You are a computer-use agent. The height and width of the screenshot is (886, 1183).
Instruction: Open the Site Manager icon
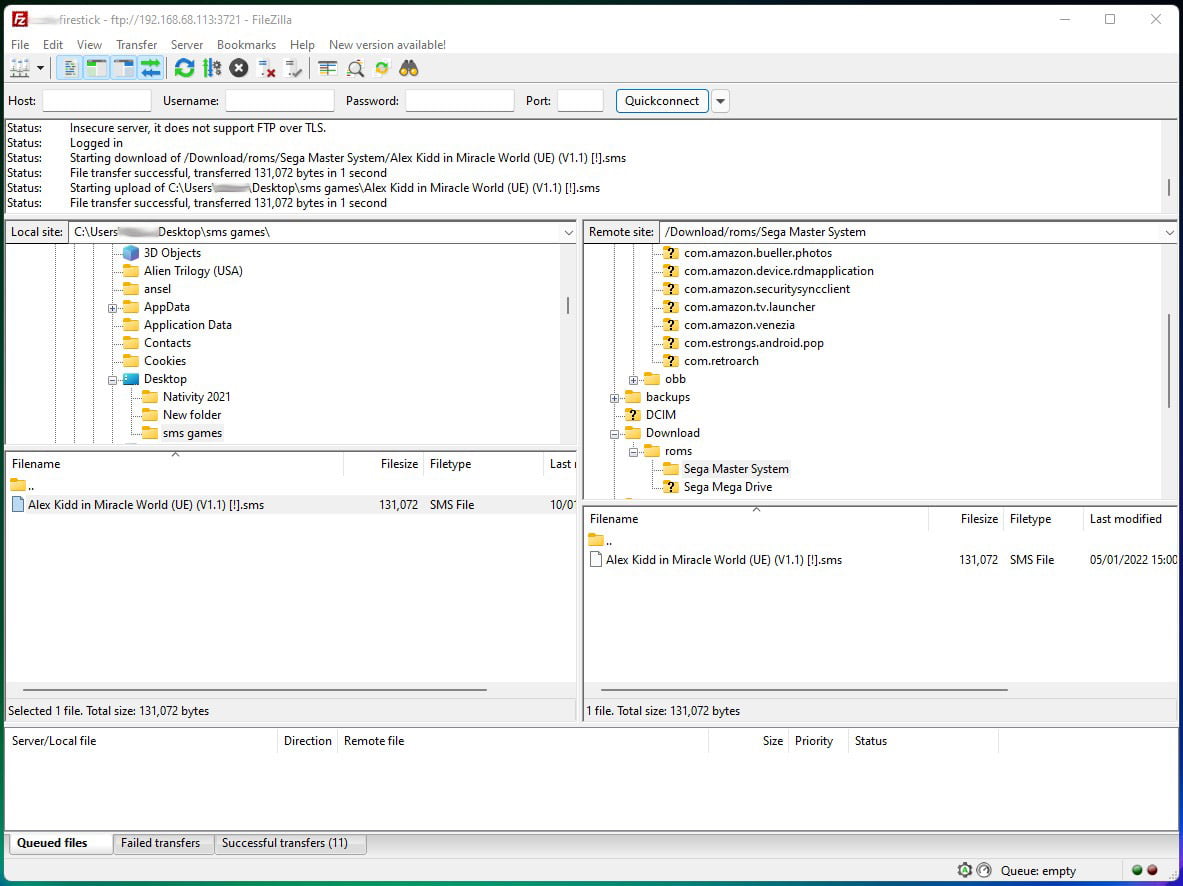(20, 69)
